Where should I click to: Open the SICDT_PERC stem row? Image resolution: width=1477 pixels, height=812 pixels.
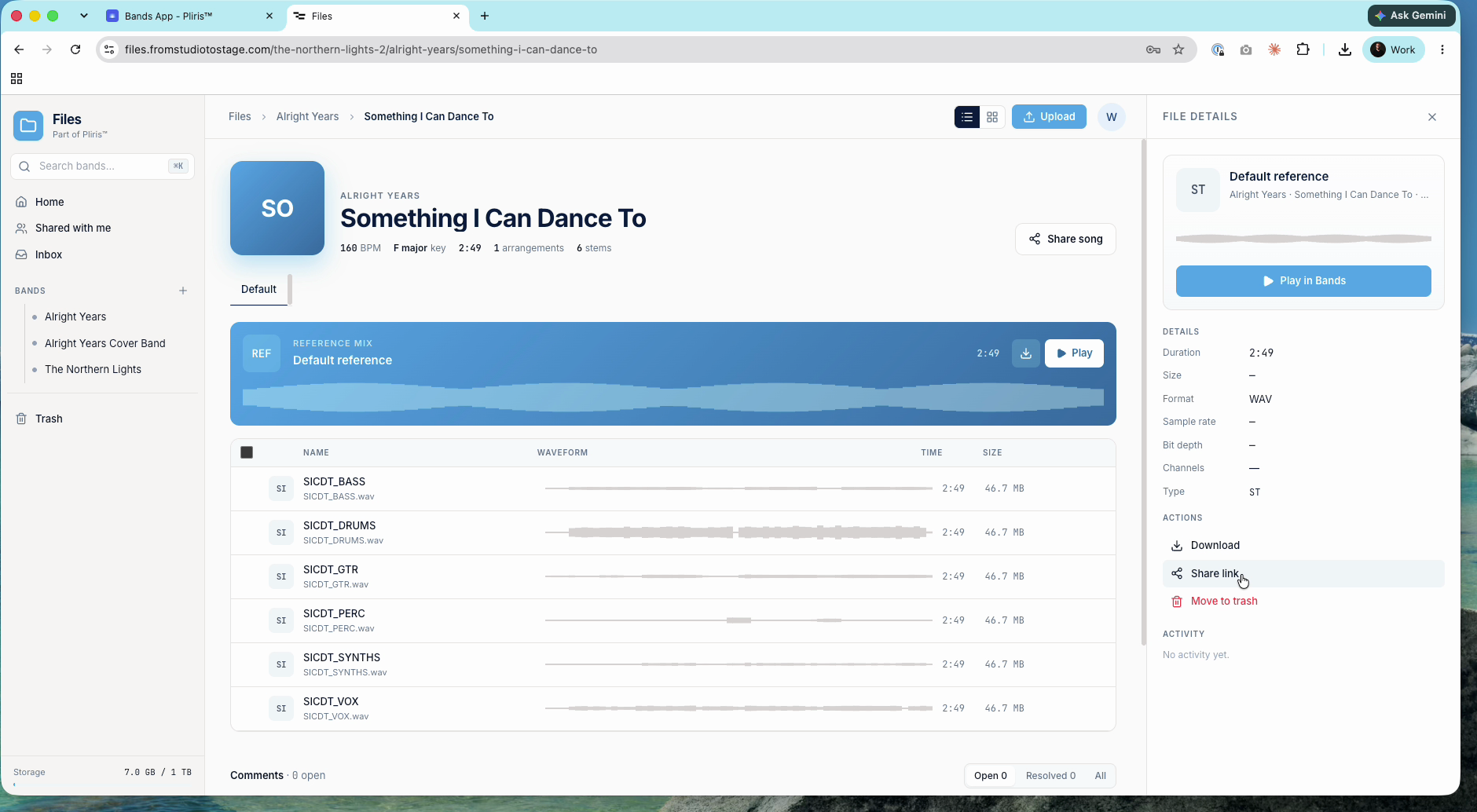tap(673, 620)
